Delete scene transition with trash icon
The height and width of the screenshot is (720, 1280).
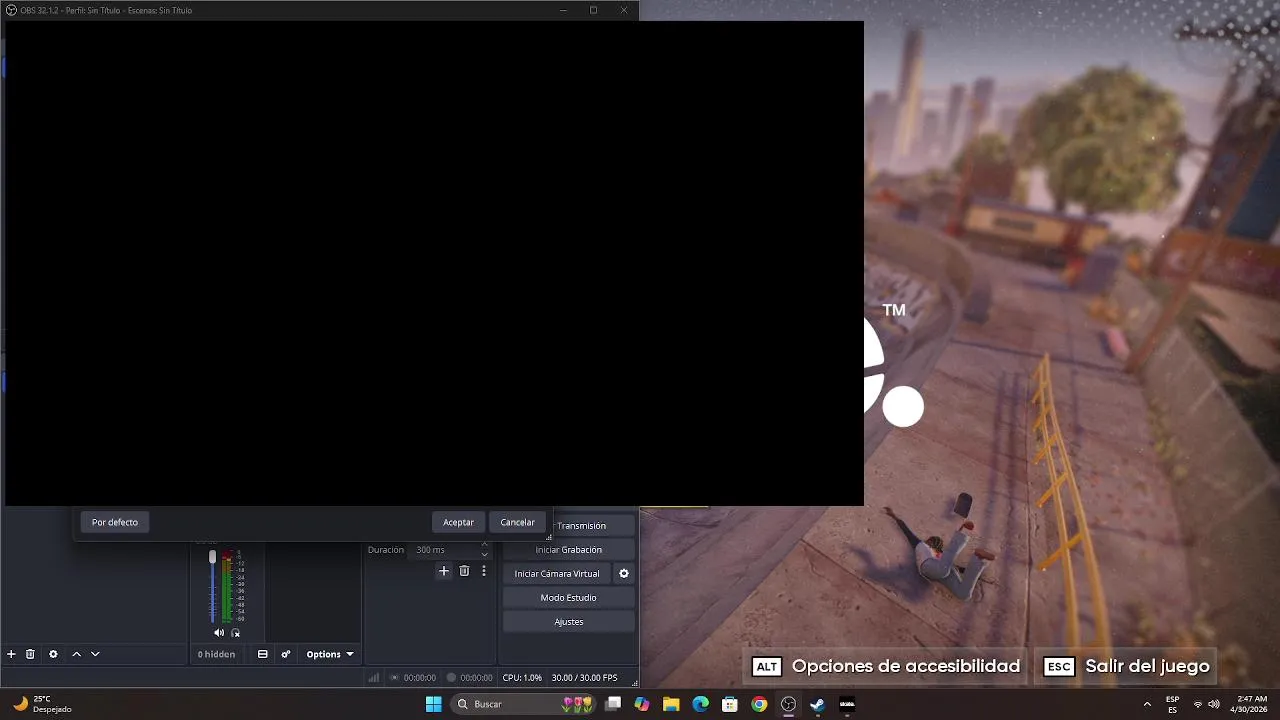(464, 571)
